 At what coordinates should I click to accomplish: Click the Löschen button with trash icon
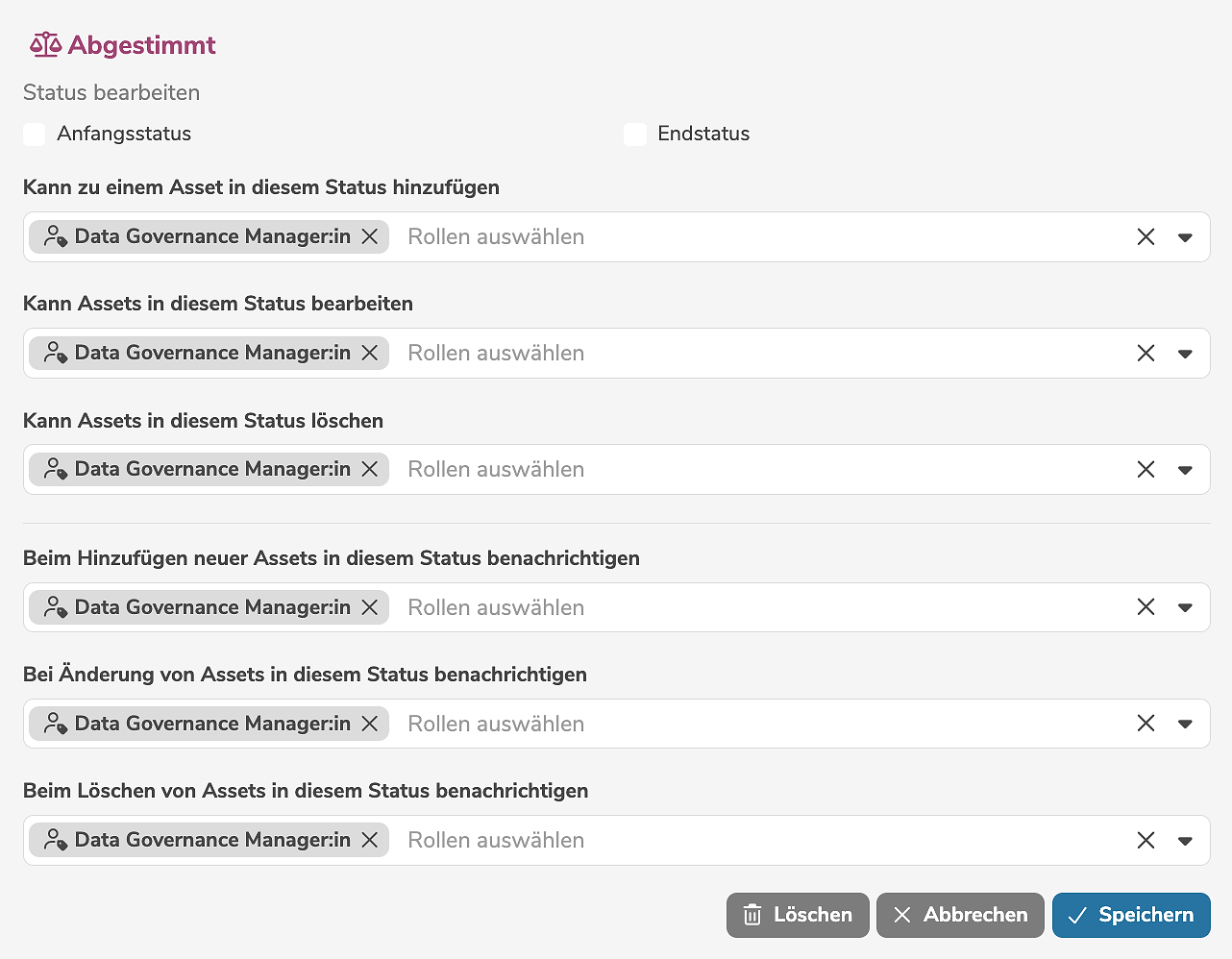click(798, 915)
